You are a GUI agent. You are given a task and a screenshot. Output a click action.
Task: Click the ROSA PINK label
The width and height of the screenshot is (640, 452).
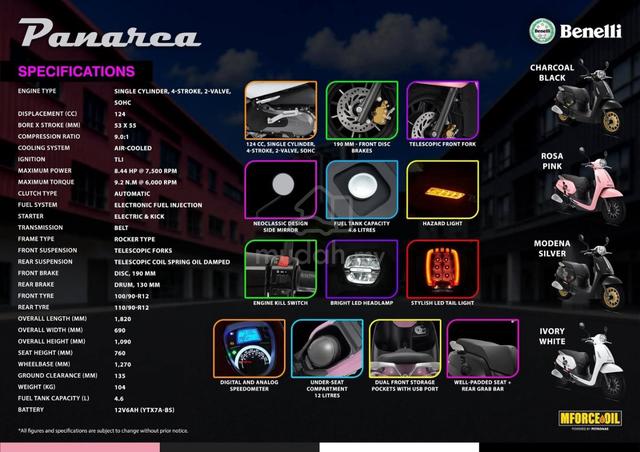tap(552, 161)
